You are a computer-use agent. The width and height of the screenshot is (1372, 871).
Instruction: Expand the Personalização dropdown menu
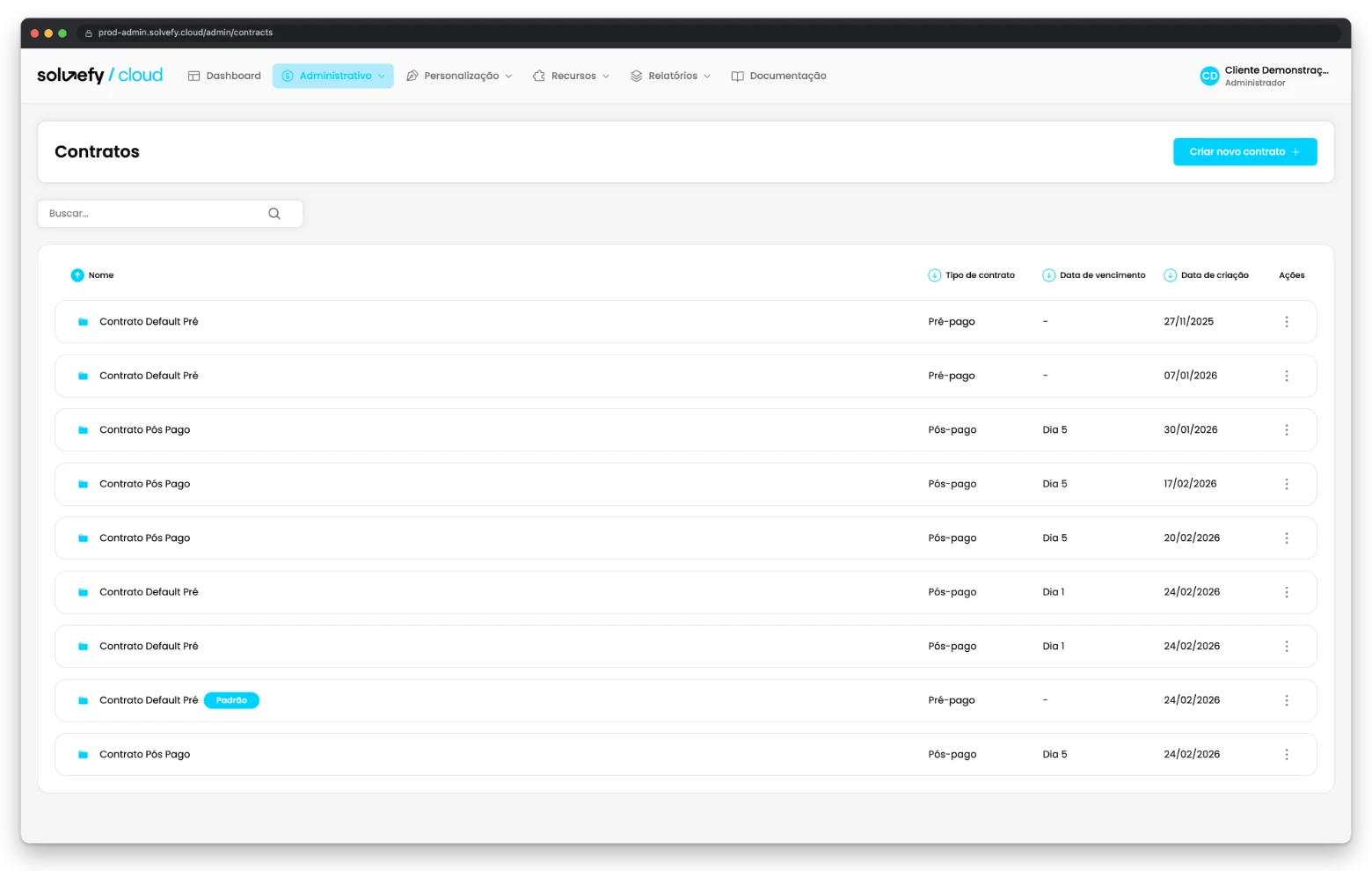click(x=459, y=76)
